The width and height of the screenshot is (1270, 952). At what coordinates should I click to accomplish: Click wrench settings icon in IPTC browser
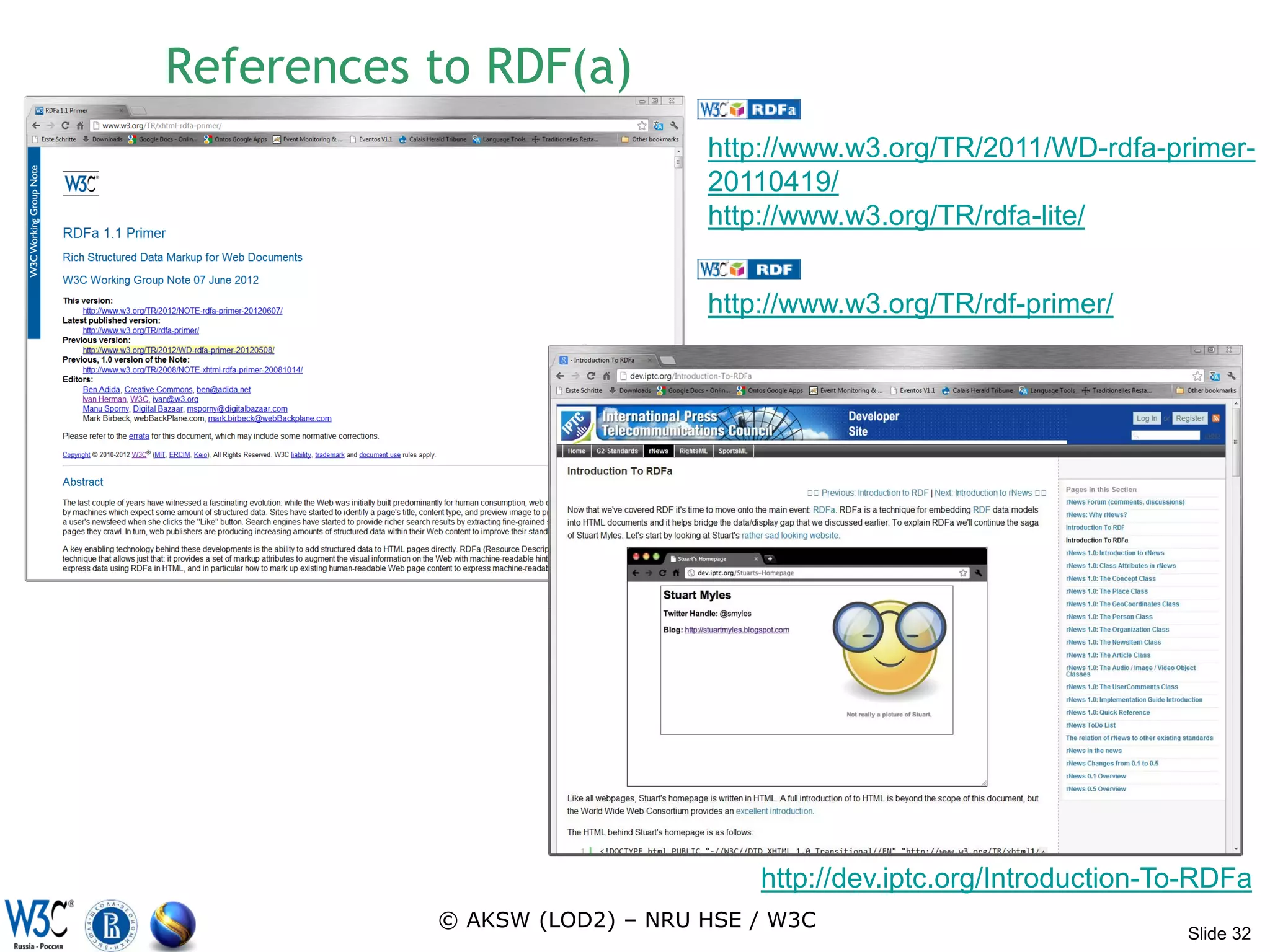(1232, 376)
